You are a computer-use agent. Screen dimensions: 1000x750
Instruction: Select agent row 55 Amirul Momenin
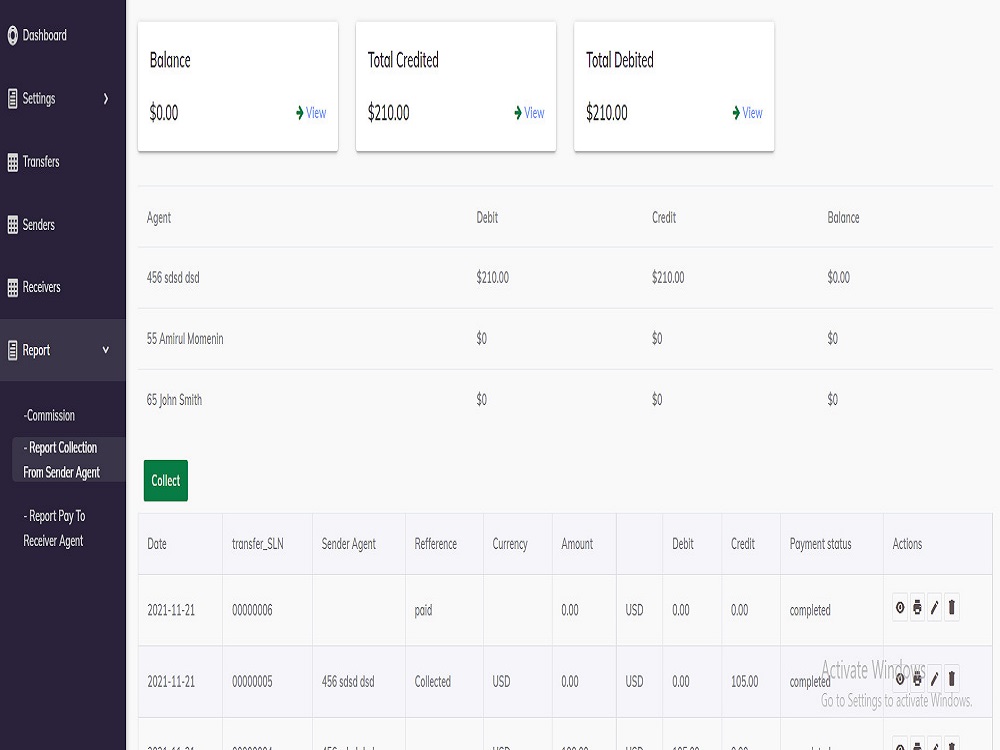coord(565,339)
